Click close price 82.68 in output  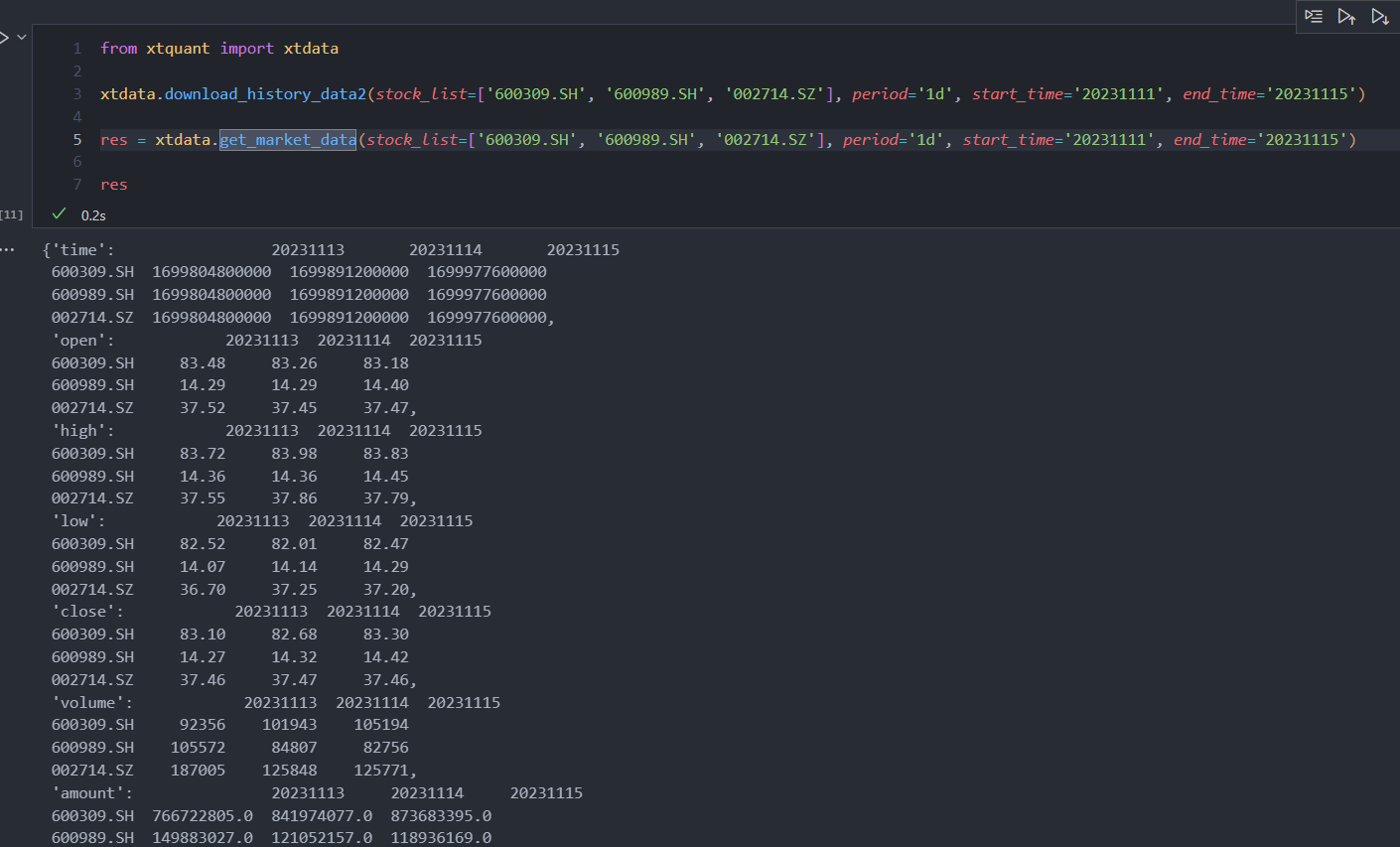(x=294, y=635)
